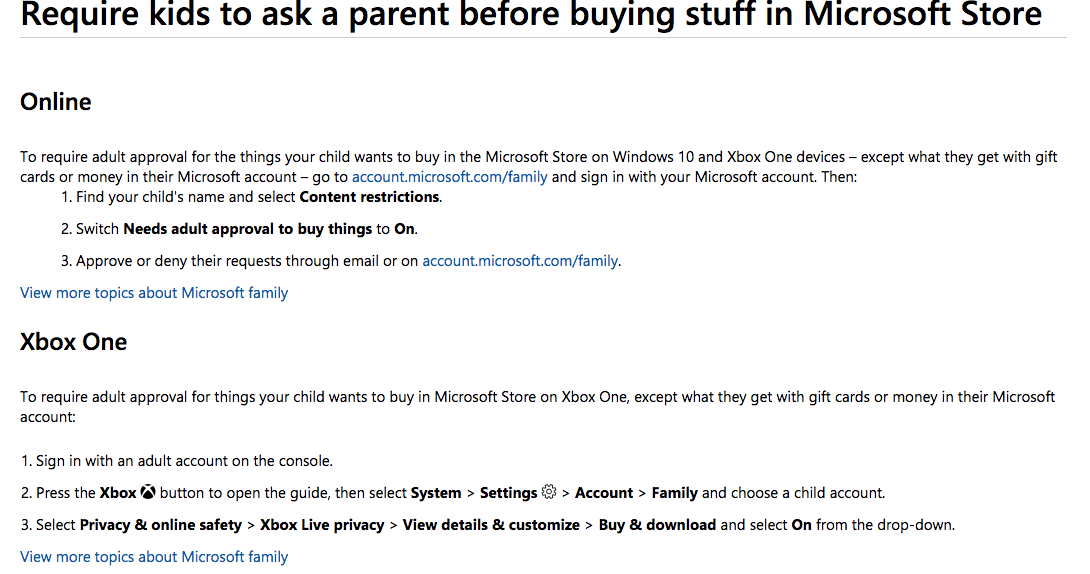Click the page title about Microsoft Store purchases
1090x574 pixels.
530,15
